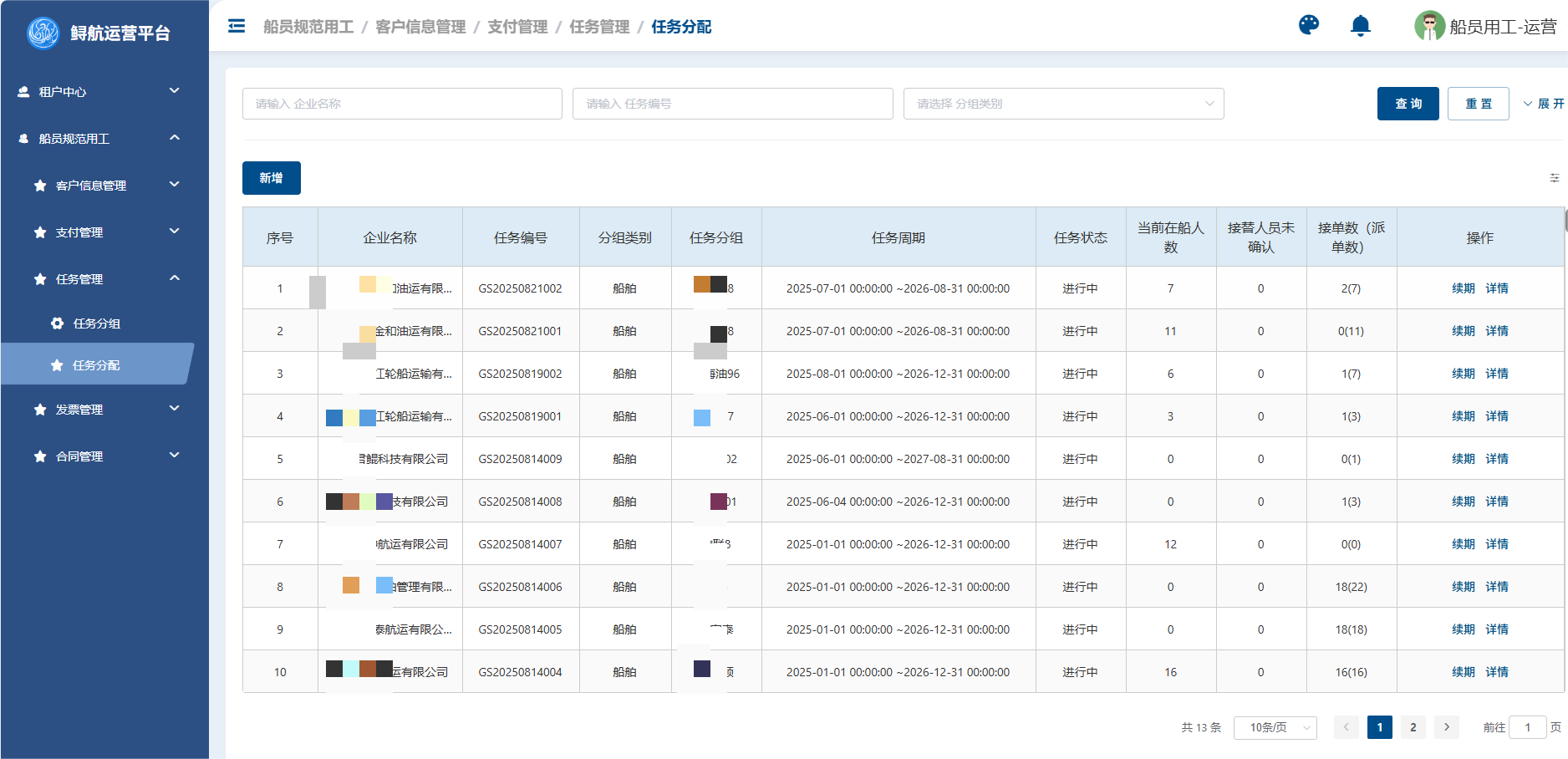Select 任务分配 in the sidebar

pos(96,365)
